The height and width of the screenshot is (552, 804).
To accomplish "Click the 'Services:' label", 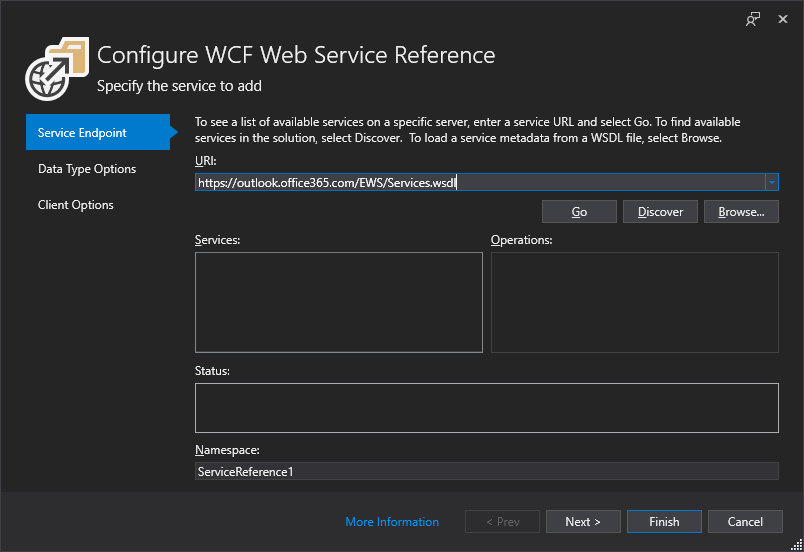I will pyautogui.click(x=217, y=239).
